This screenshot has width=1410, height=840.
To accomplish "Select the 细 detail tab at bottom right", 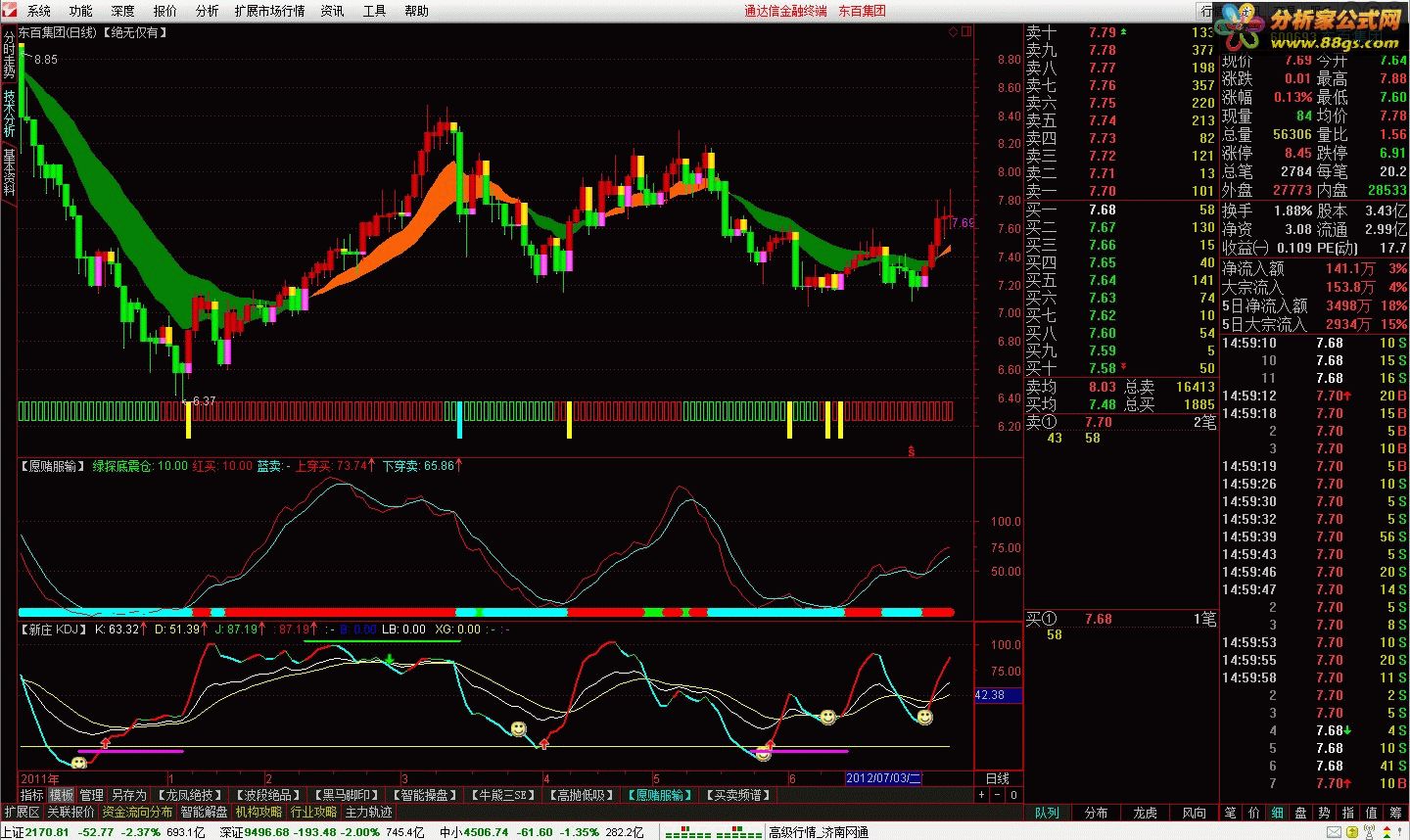I will coord(1277,813).
